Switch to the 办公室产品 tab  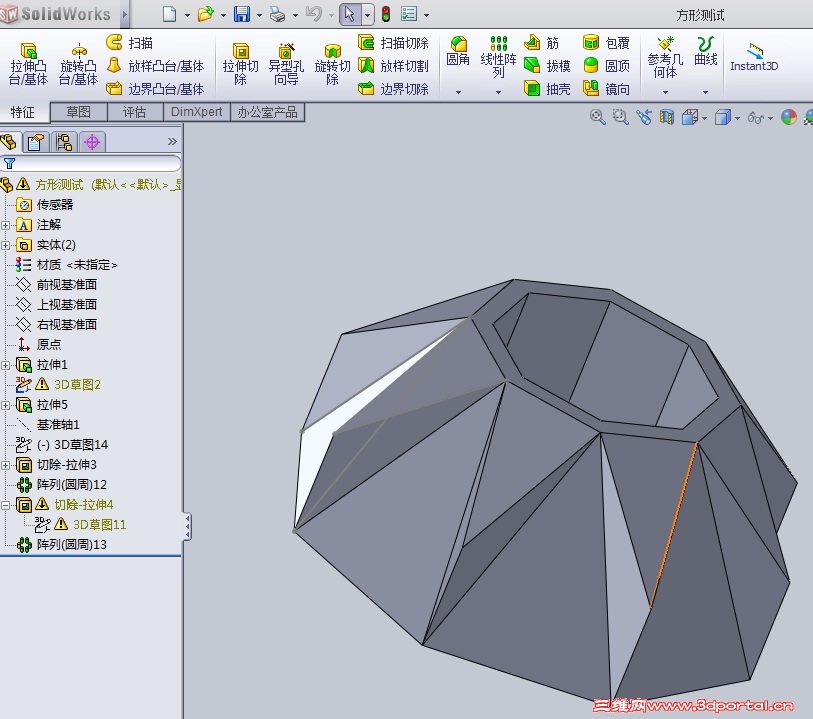tap(268, 111)
